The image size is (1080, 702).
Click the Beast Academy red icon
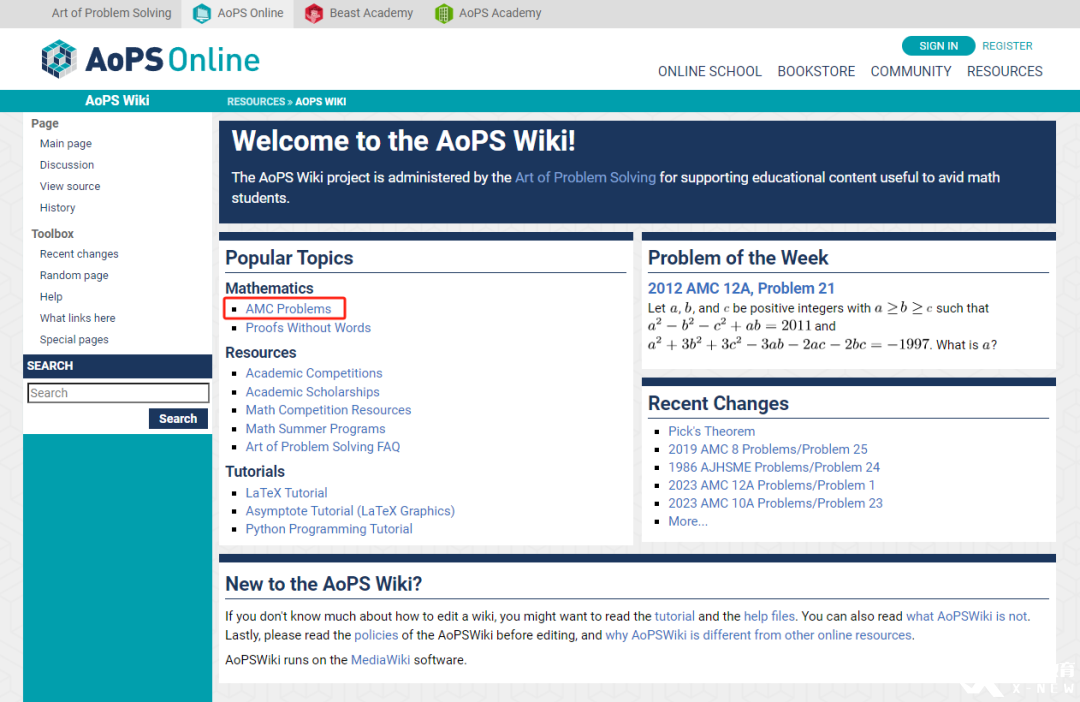[314, 13]
